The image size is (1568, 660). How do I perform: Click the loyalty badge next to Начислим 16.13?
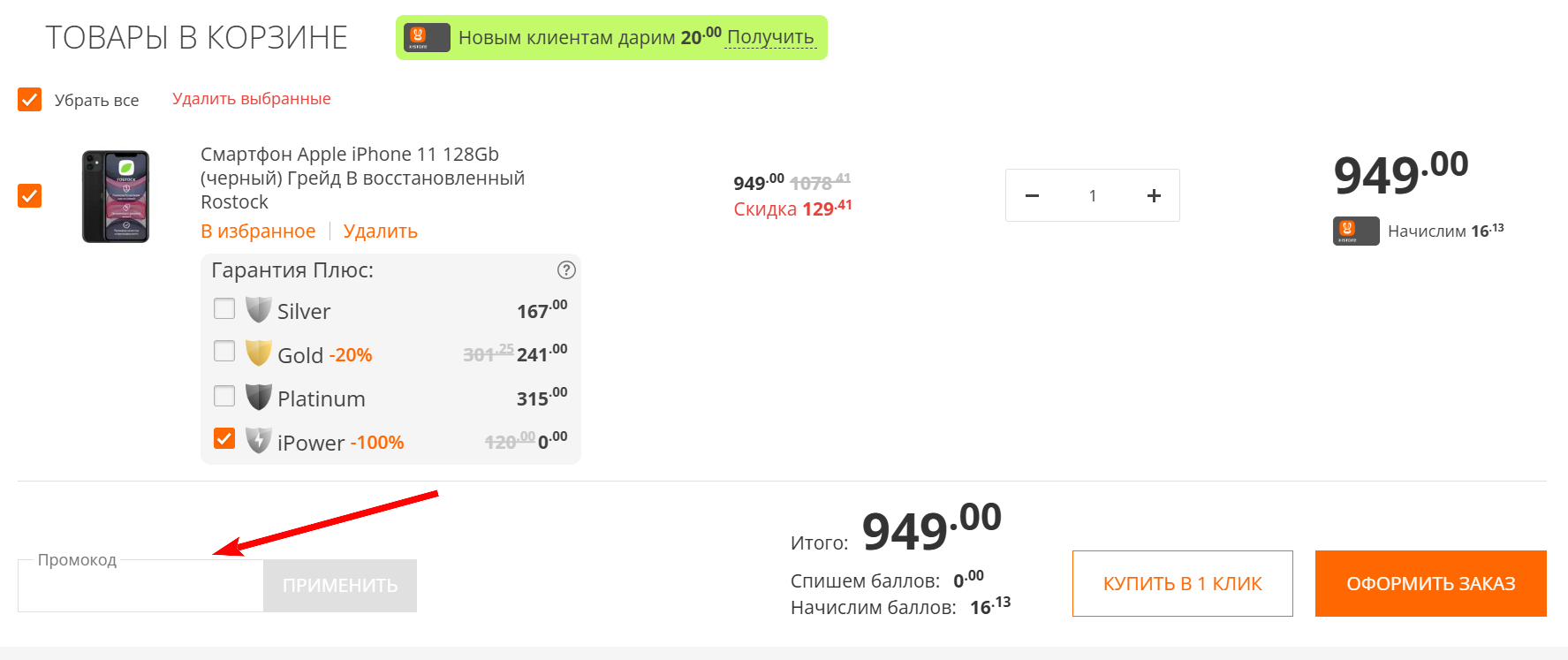[x=1355, y=231]
